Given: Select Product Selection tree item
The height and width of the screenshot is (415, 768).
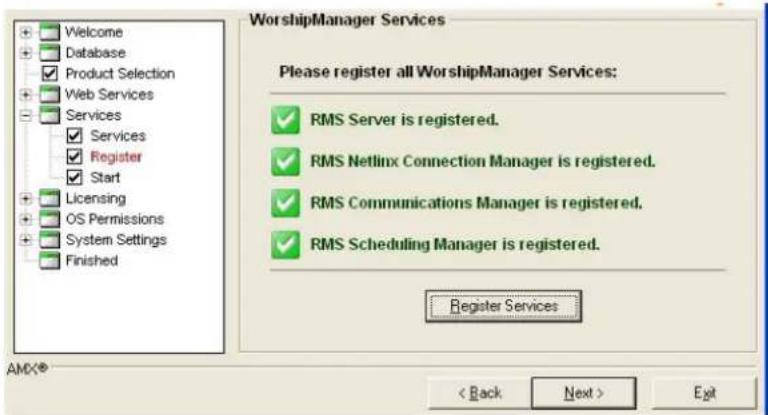Looking at the screenshot, I should pos(120,73).
